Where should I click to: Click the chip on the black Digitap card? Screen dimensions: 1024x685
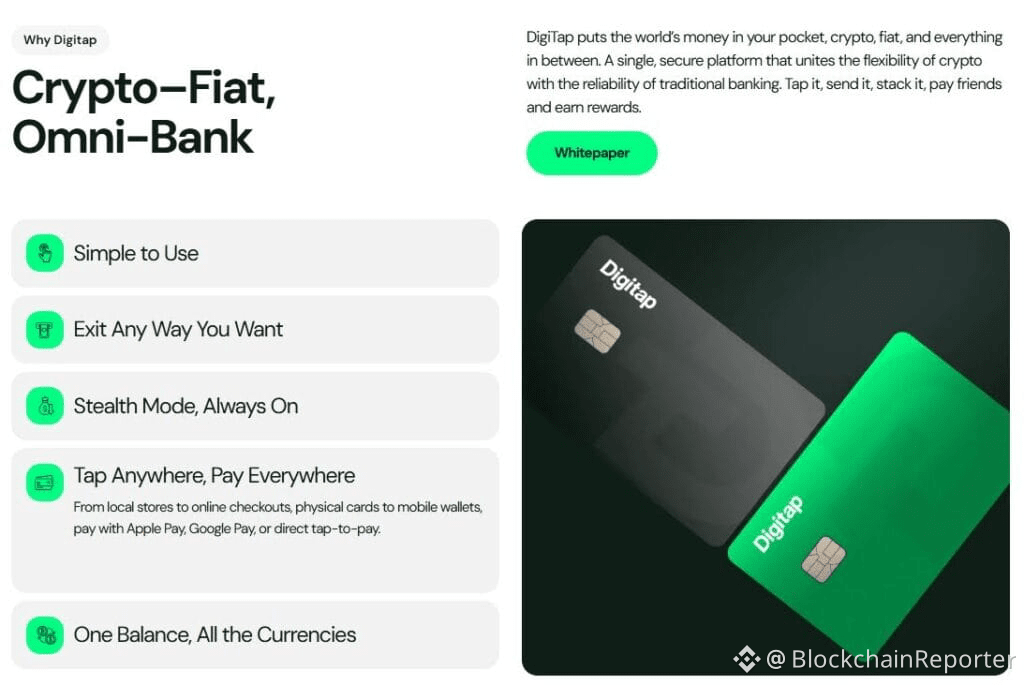click(597, 331)
